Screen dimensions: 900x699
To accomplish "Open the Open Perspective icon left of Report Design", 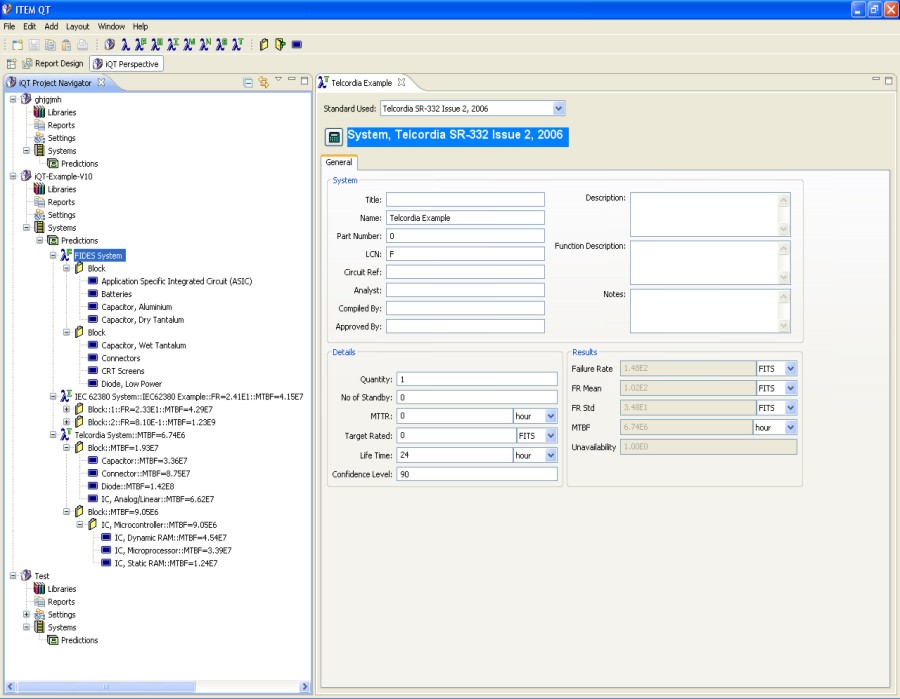I will [12, 63].
